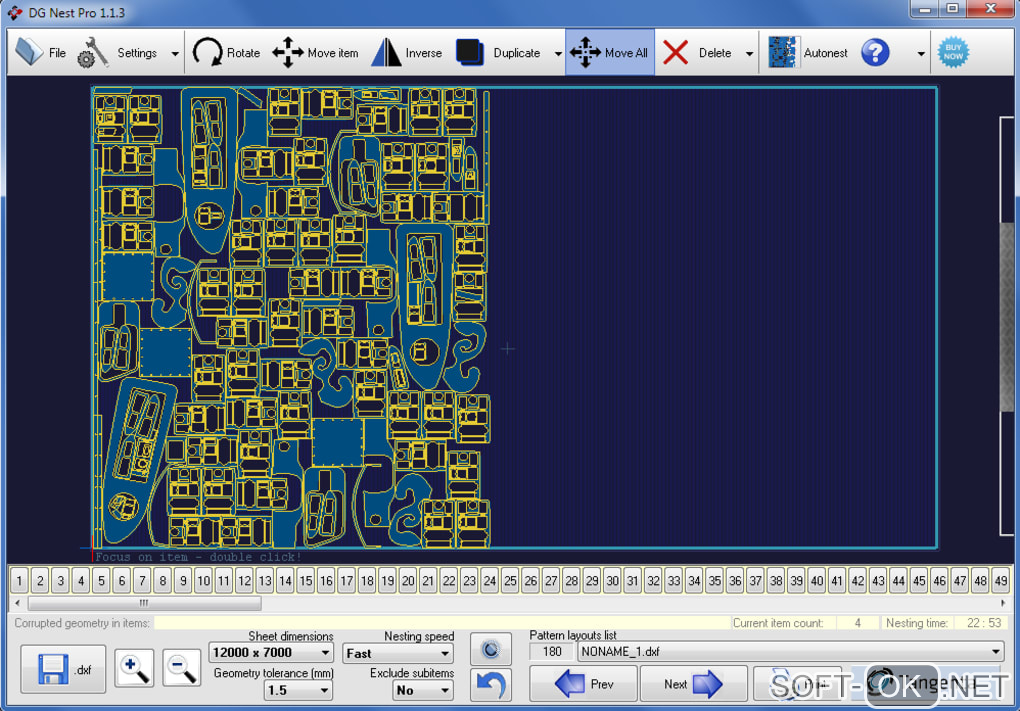Expand the Duplicate dropdown arrow

pyautogui.click(x=557, y=53)
